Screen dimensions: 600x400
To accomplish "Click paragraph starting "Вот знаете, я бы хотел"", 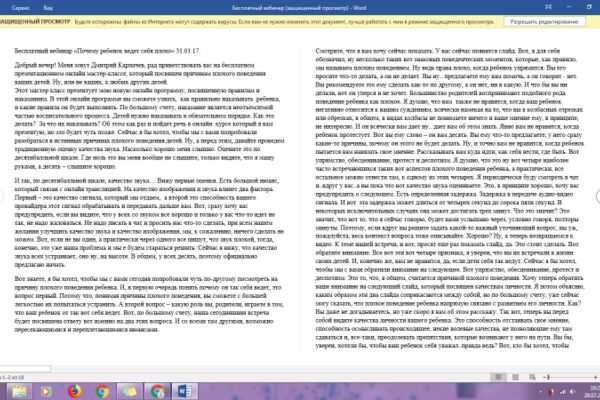I will pos(149,304).
